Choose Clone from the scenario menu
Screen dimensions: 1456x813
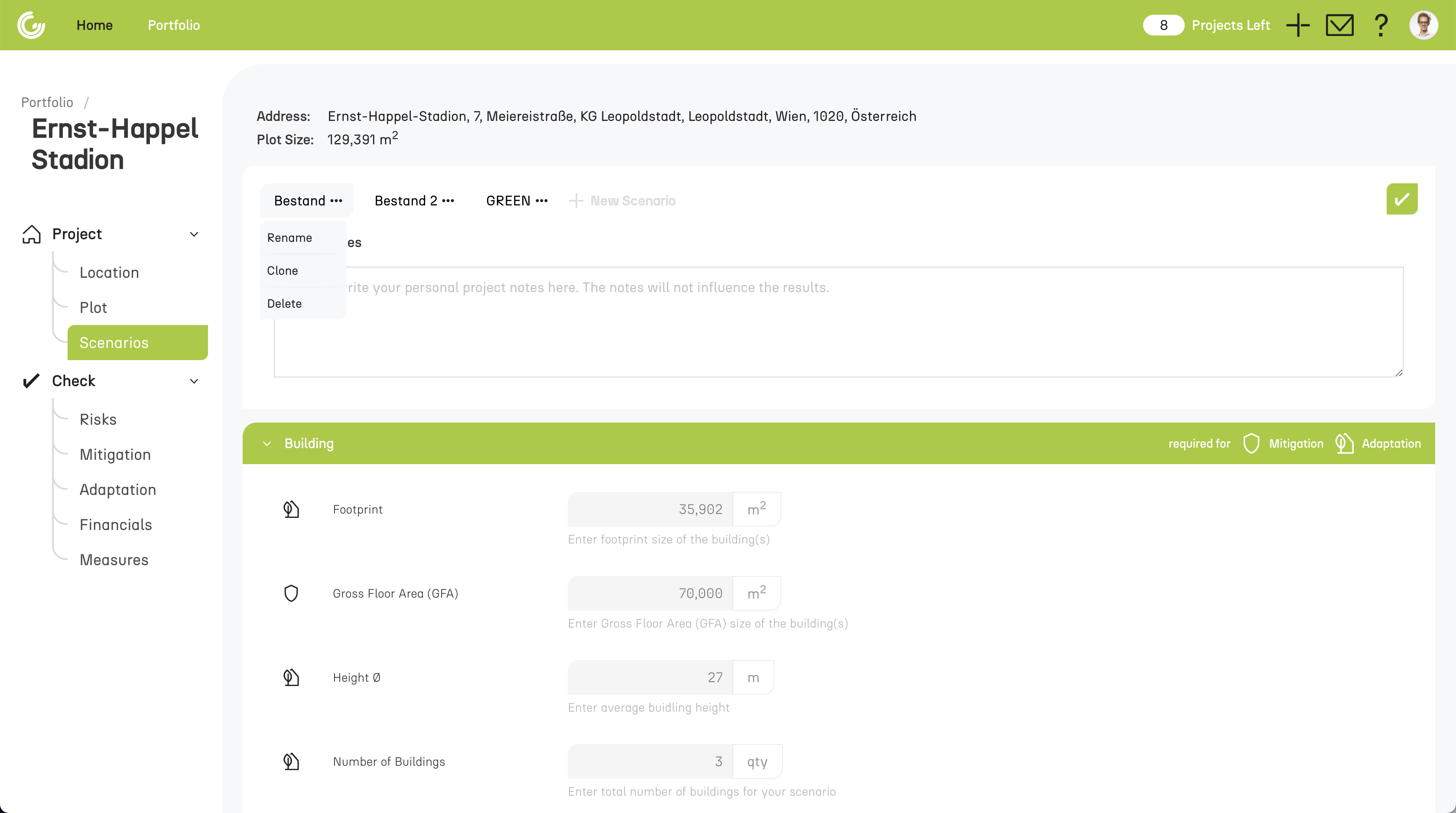[303, 270]
